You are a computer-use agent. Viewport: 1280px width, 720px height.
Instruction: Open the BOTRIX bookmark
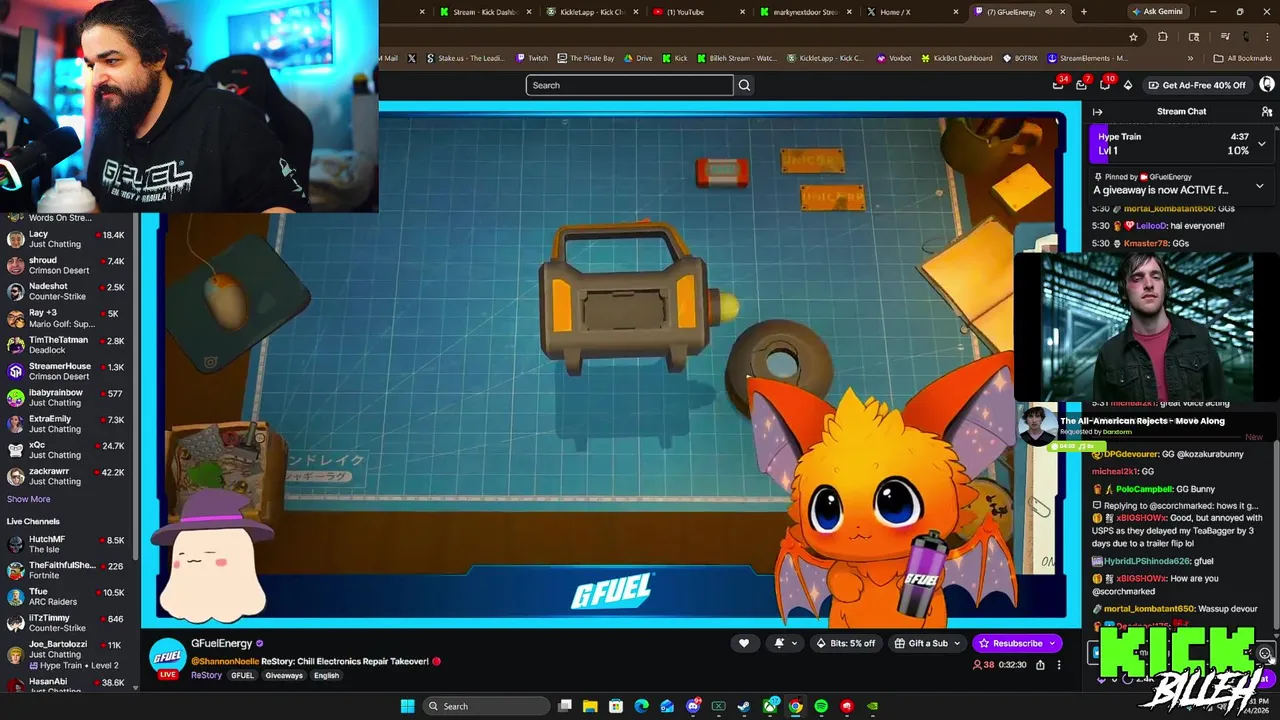[x=1019, y=58]
